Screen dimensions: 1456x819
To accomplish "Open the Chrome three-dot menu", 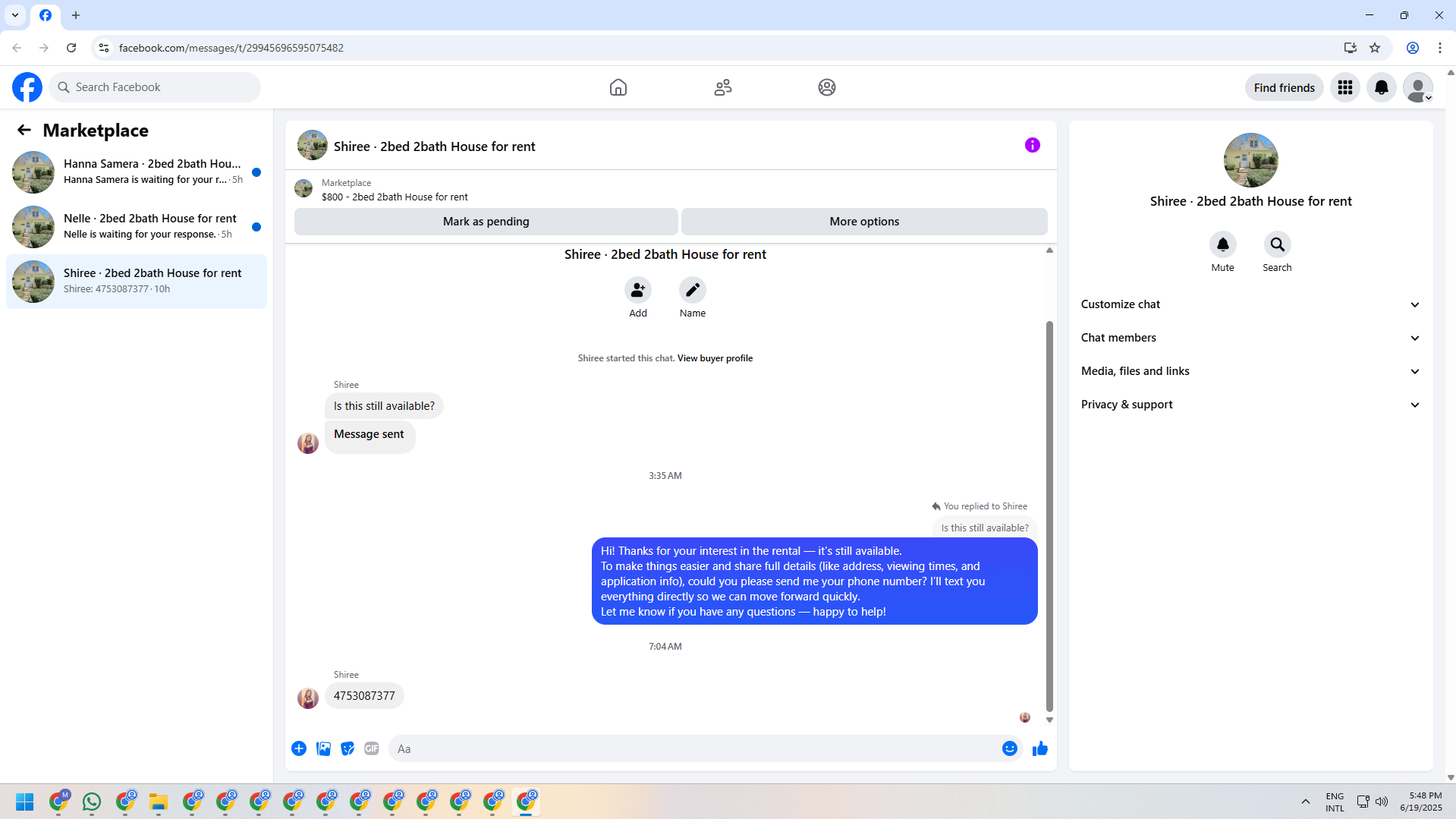I will (x=1440, y=48).
